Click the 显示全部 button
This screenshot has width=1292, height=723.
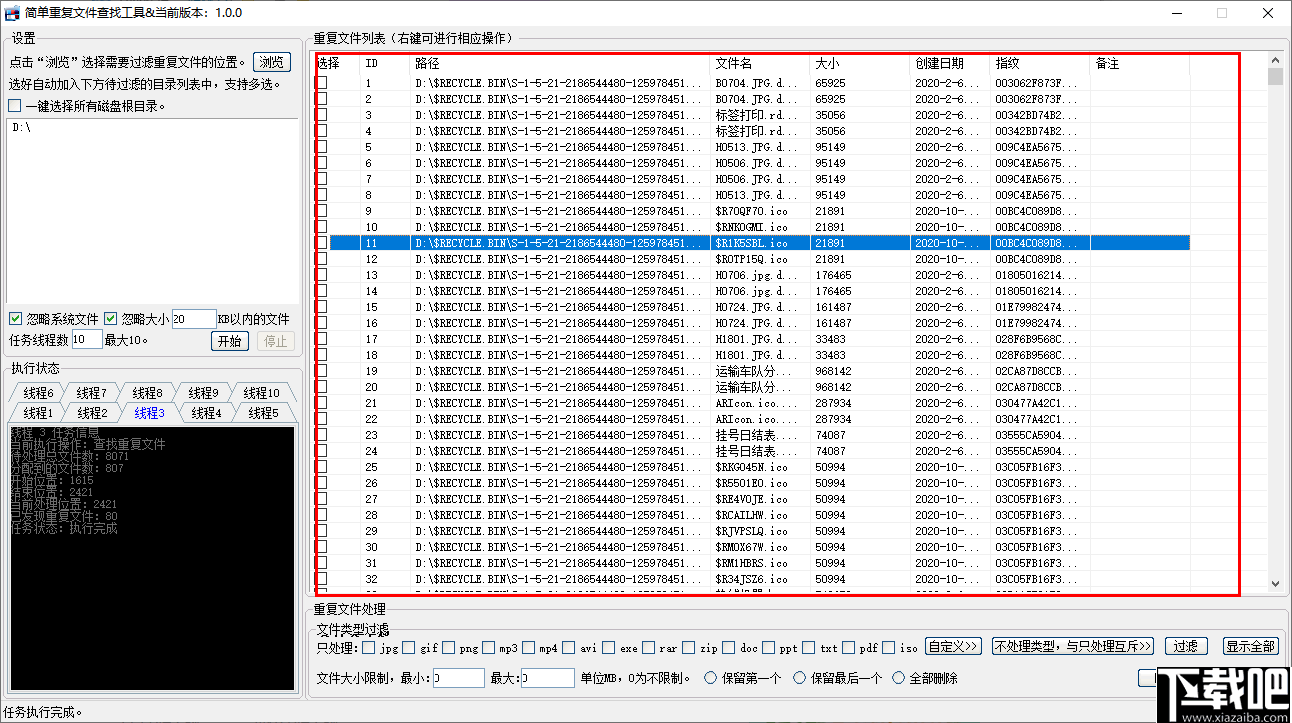click(1250, 647)
